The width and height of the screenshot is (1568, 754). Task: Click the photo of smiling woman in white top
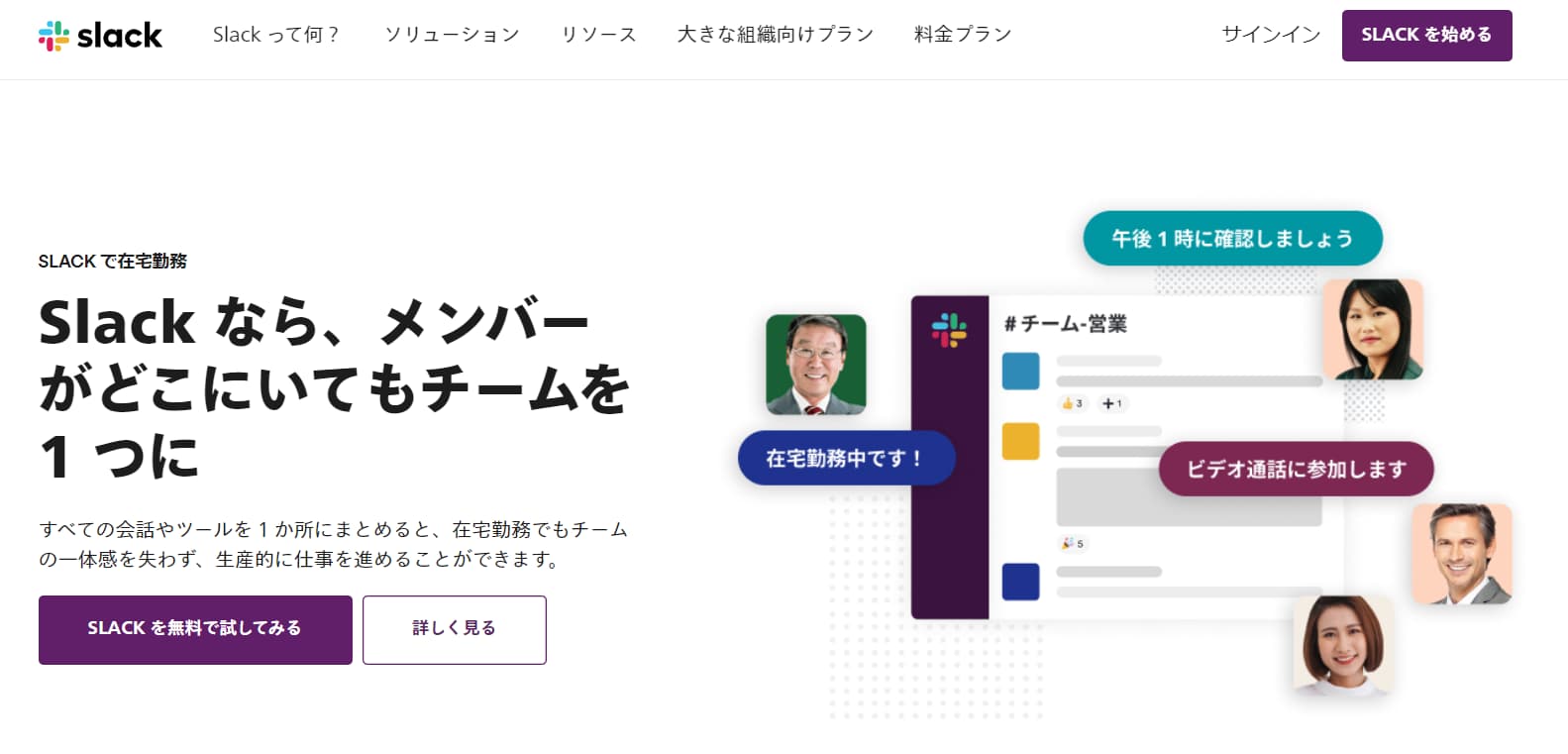(1343, 645)
